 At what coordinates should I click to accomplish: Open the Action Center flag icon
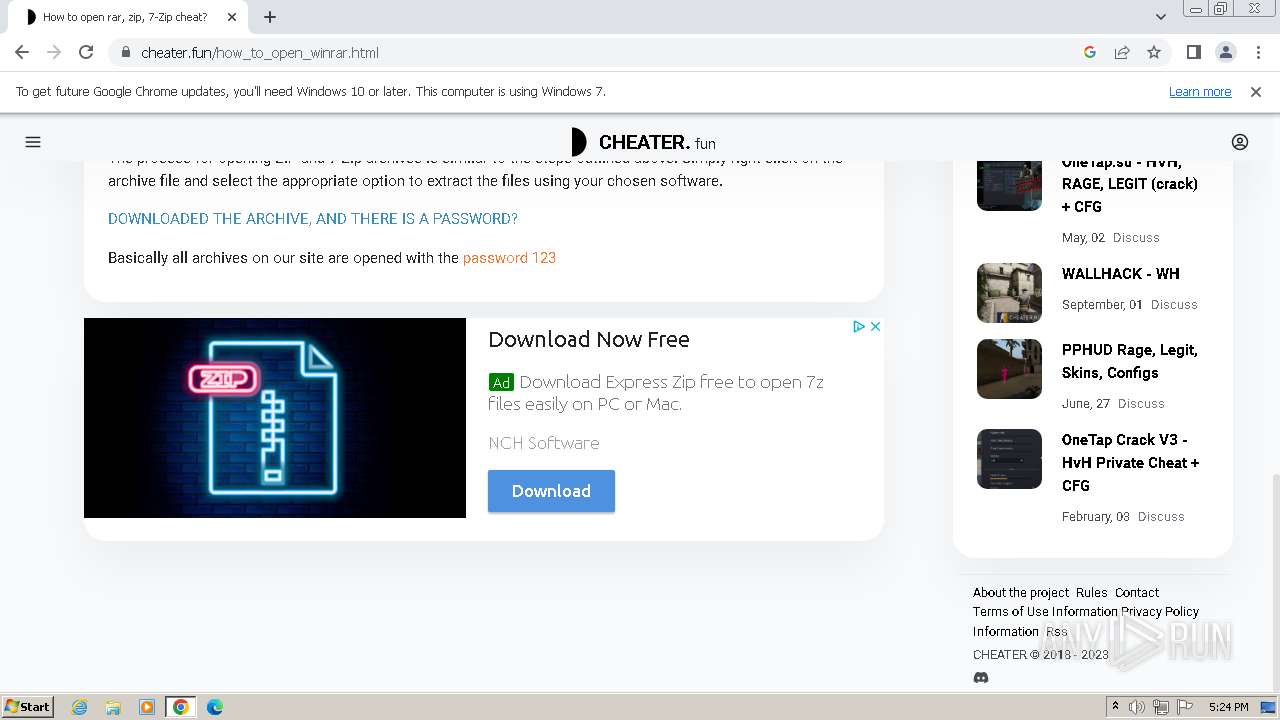[1183, 707]
